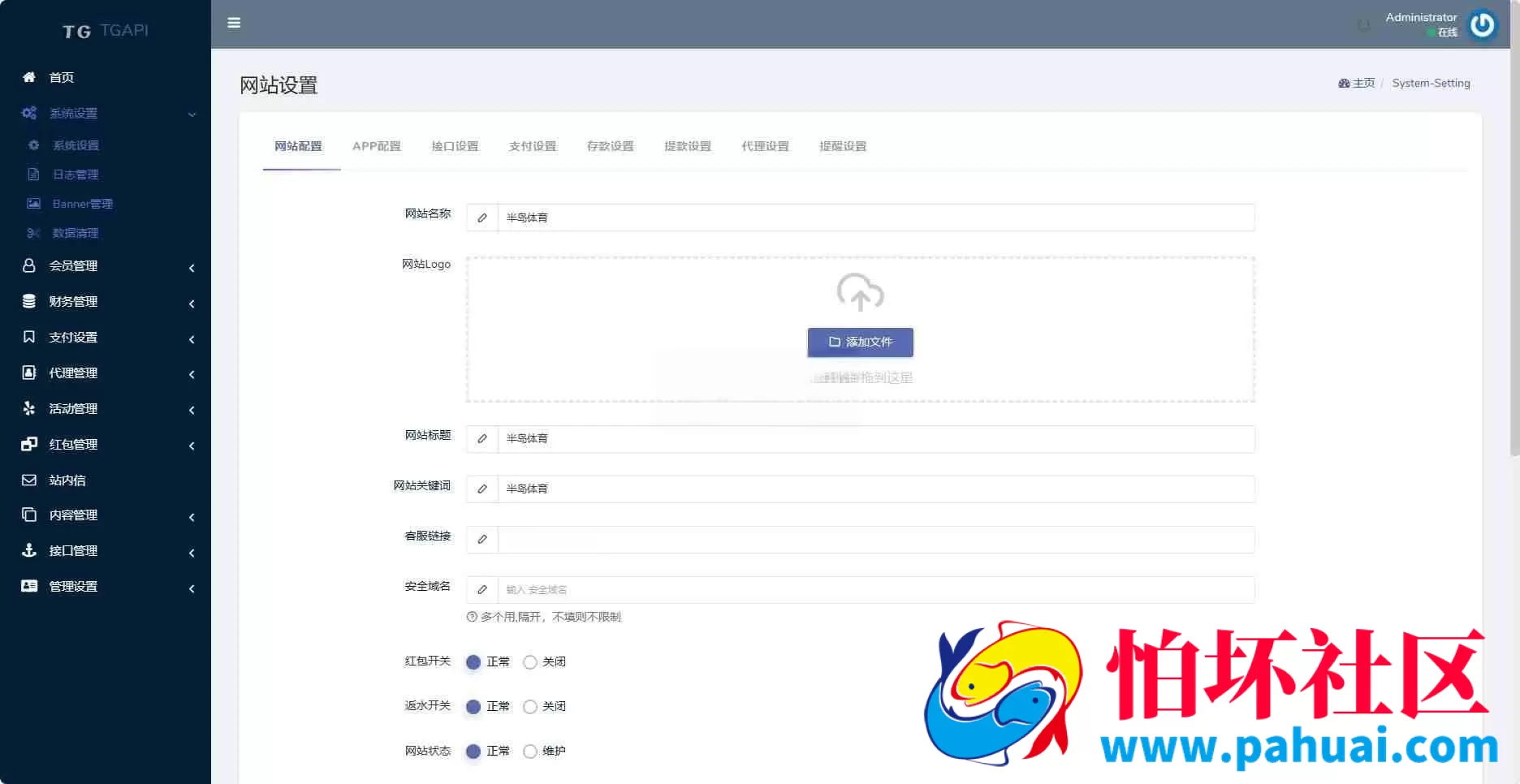Click the copy icon beside 内容管理
This screenshot has width=1520, height=784.
(29, 515)
